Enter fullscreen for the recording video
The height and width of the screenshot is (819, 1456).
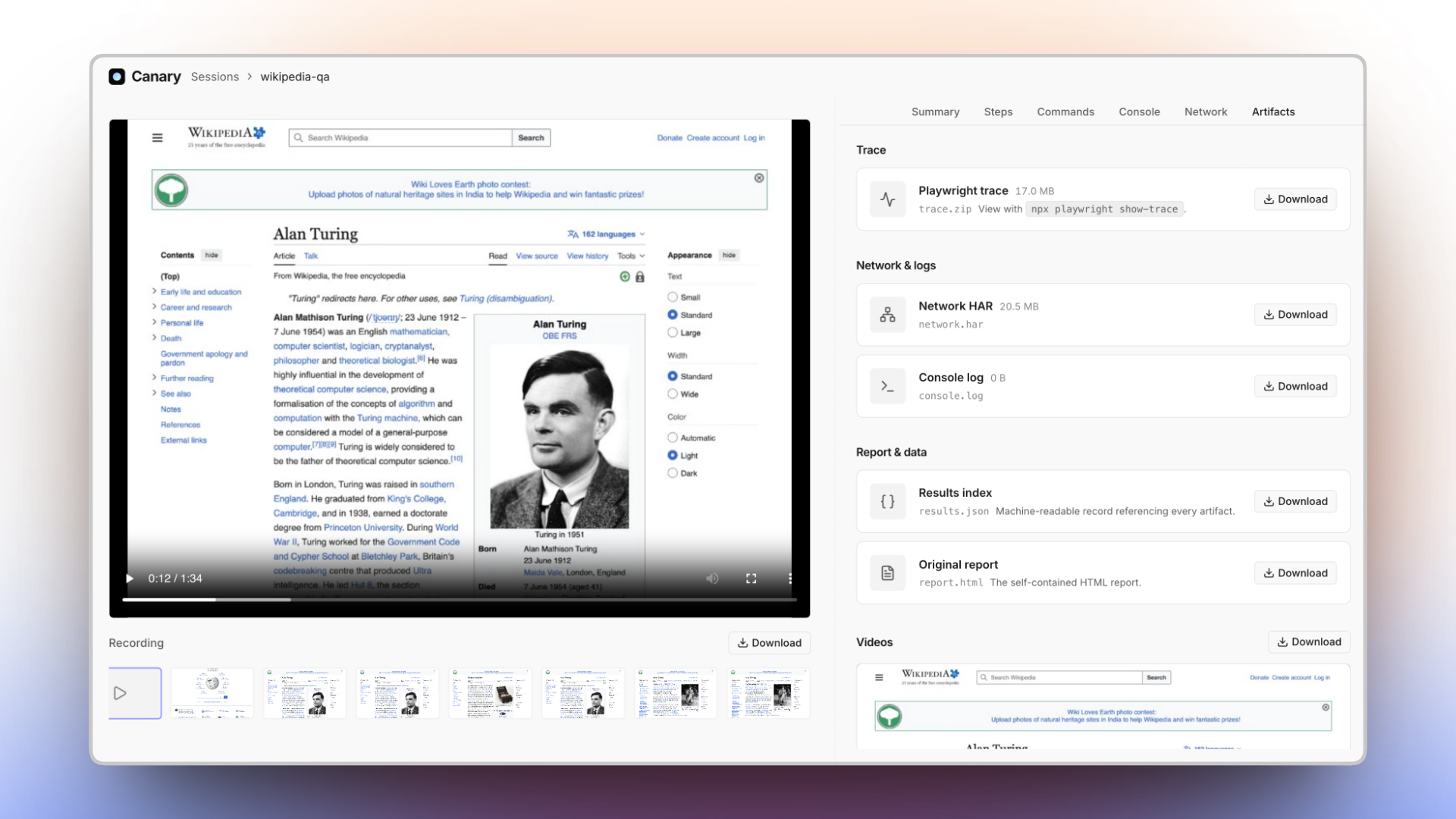[x=752, y=579]
